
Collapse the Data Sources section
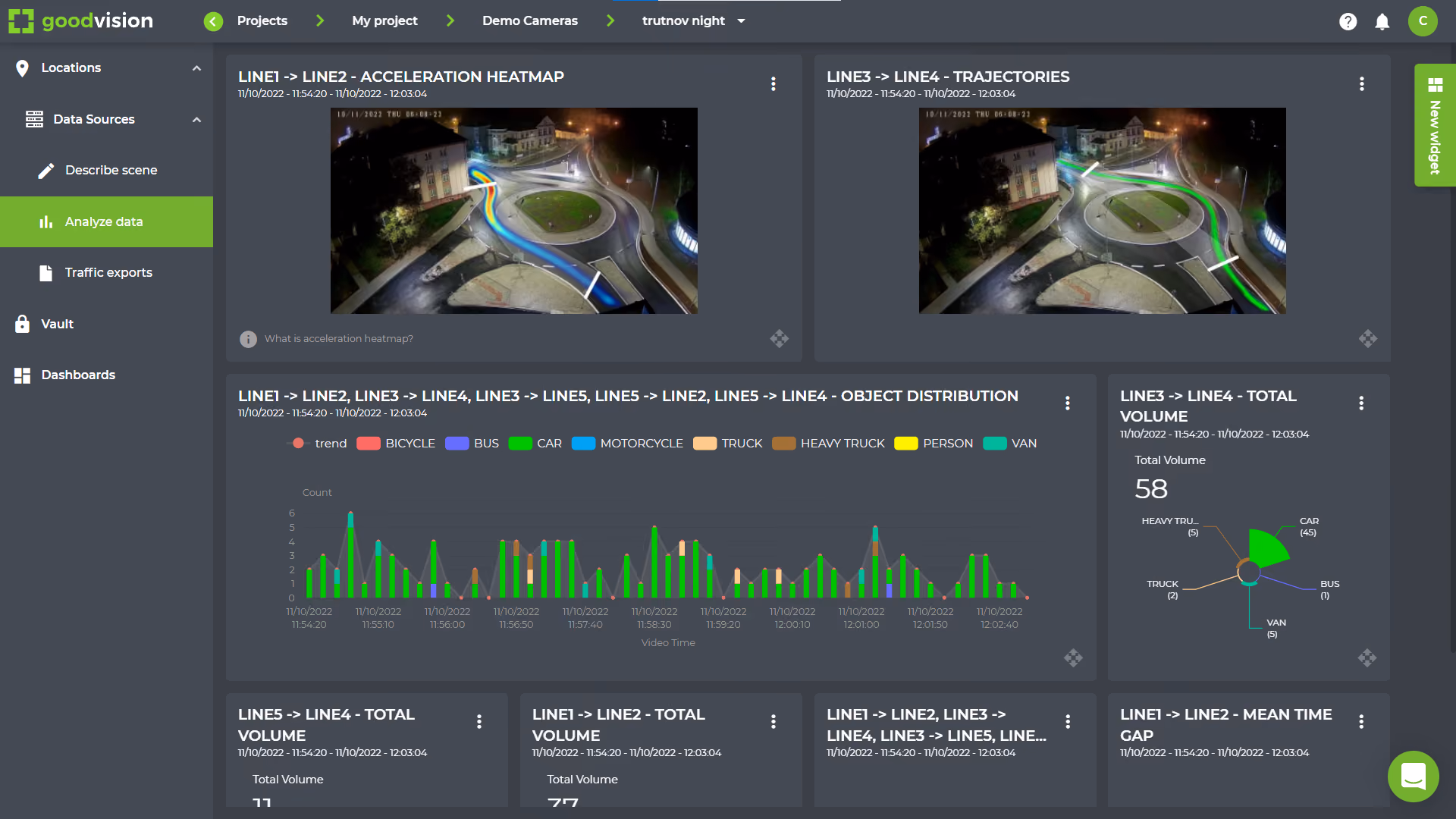(x=197, y=120)
